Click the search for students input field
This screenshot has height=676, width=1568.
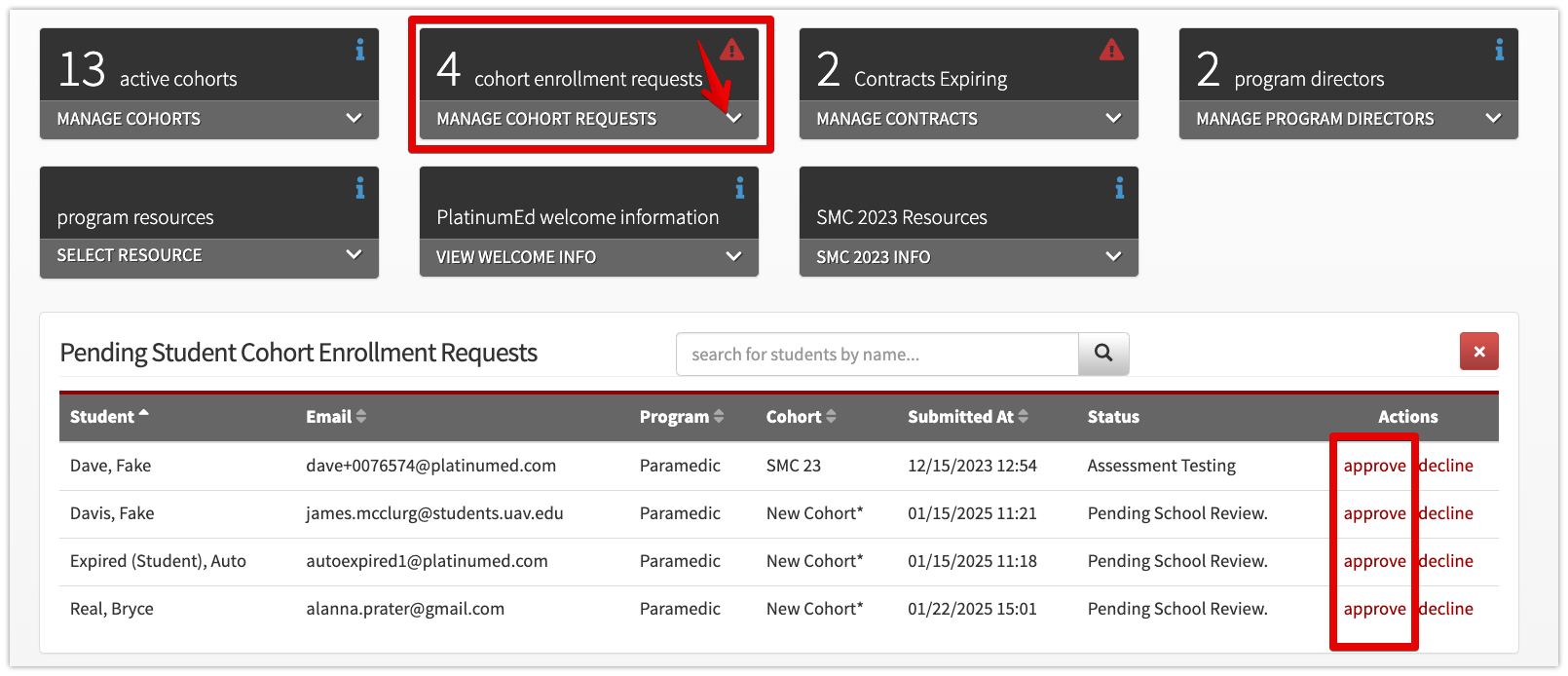pos(877,355)
